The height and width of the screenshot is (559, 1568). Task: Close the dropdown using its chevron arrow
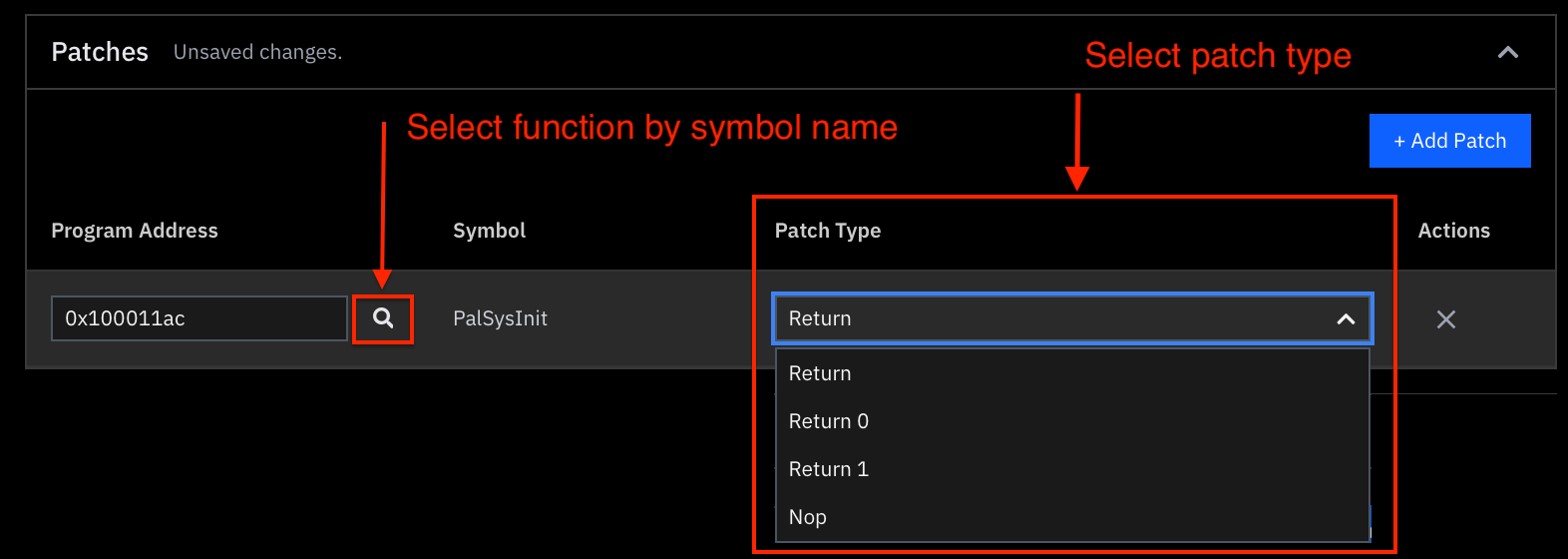point(1346,319)
